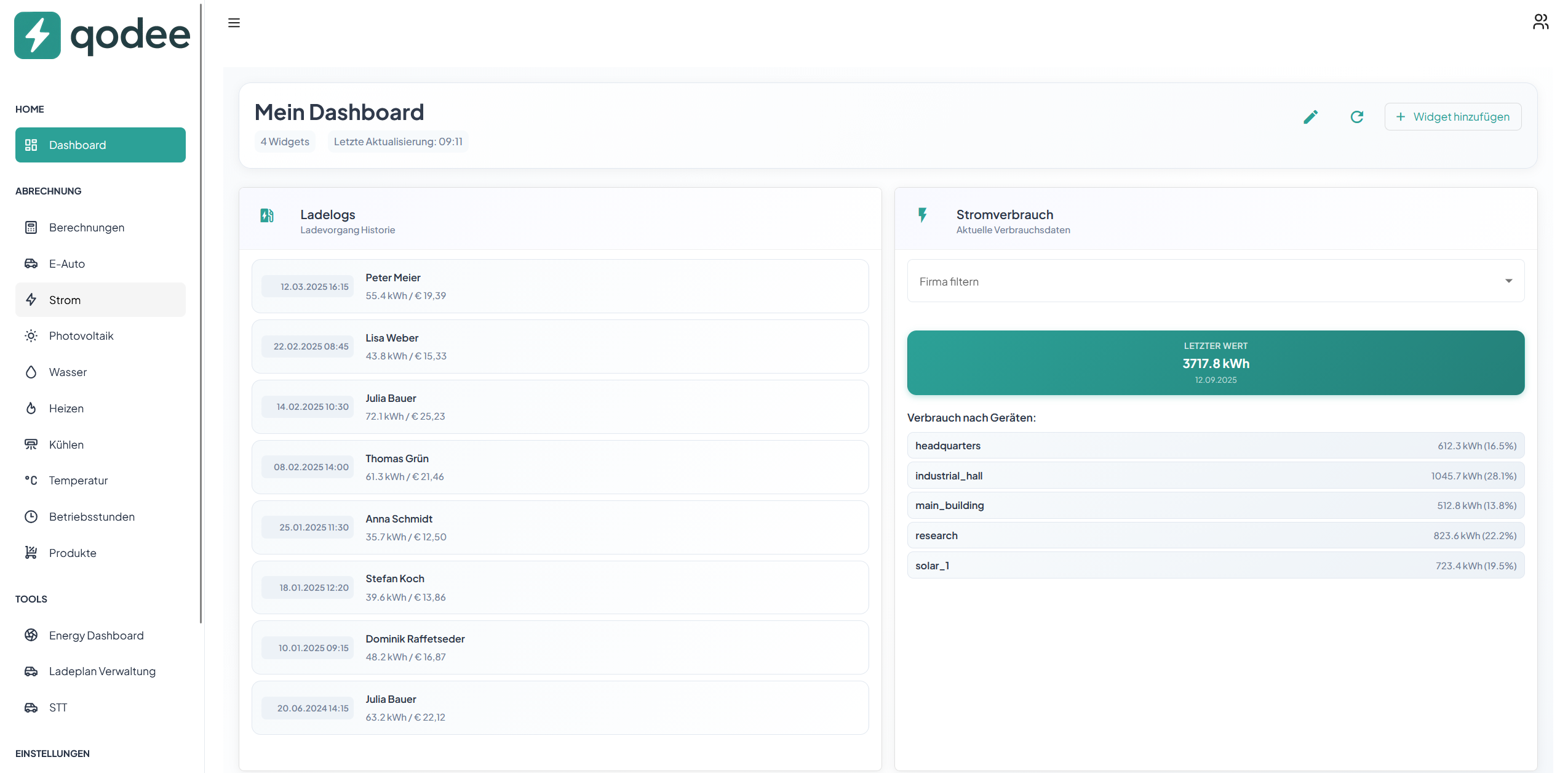Expand the company filter arrow
Viewport: 1568px width, 773px height.
tap(1508, 281)
